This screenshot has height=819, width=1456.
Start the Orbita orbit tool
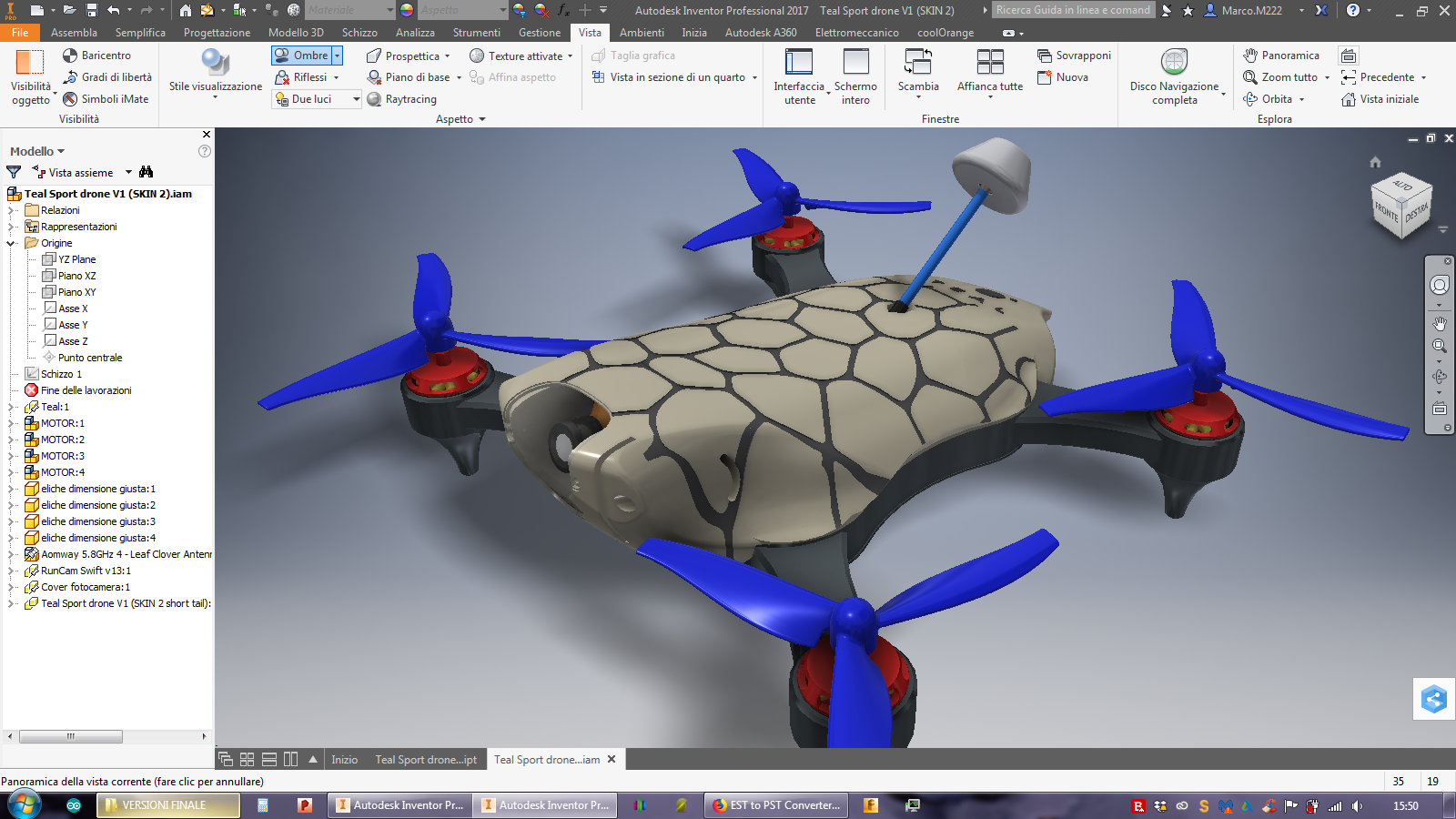pos(1269,99)
